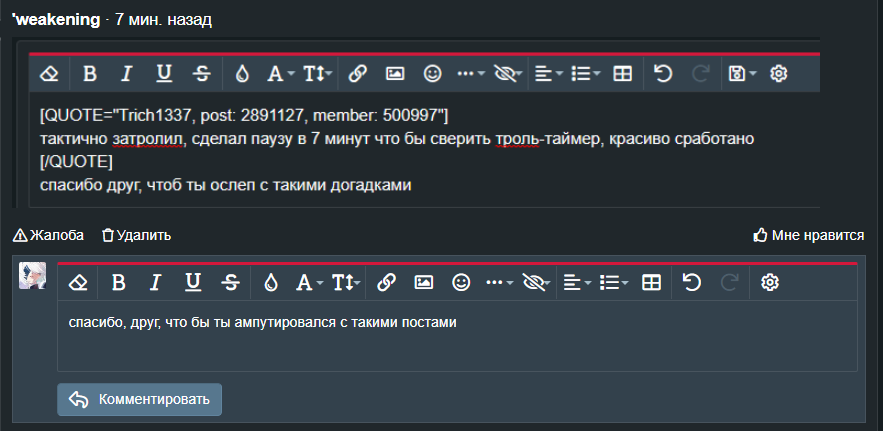883x431 pixels.
Task: Open list dropdown in comment editor
Action: pos(614,282)
